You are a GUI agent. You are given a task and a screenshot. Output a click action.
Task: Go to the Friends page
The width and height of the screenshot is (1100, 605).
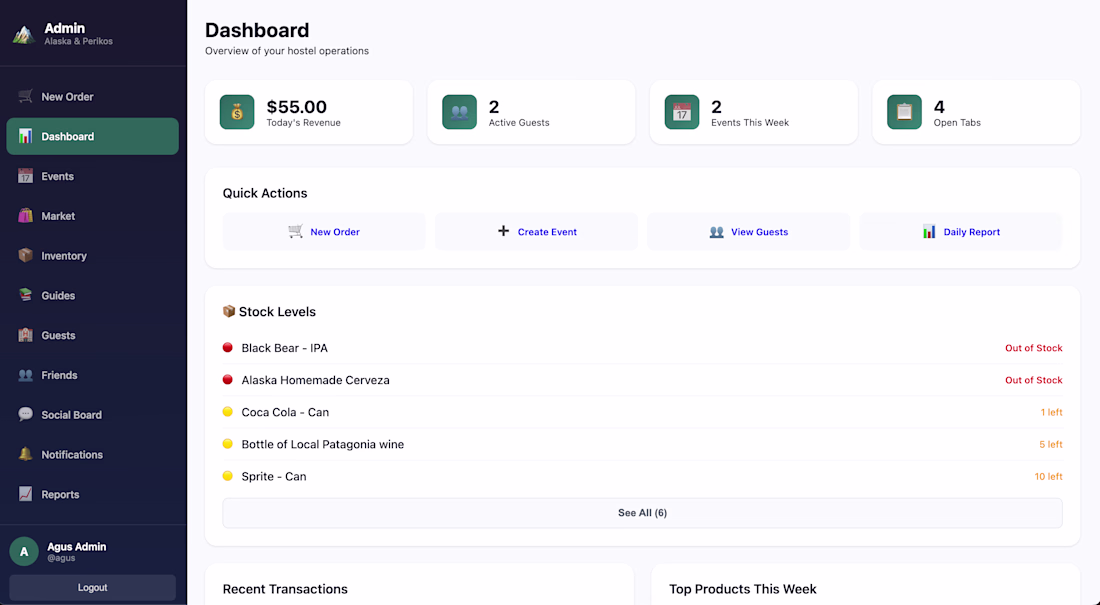click(x=59, y=375)
